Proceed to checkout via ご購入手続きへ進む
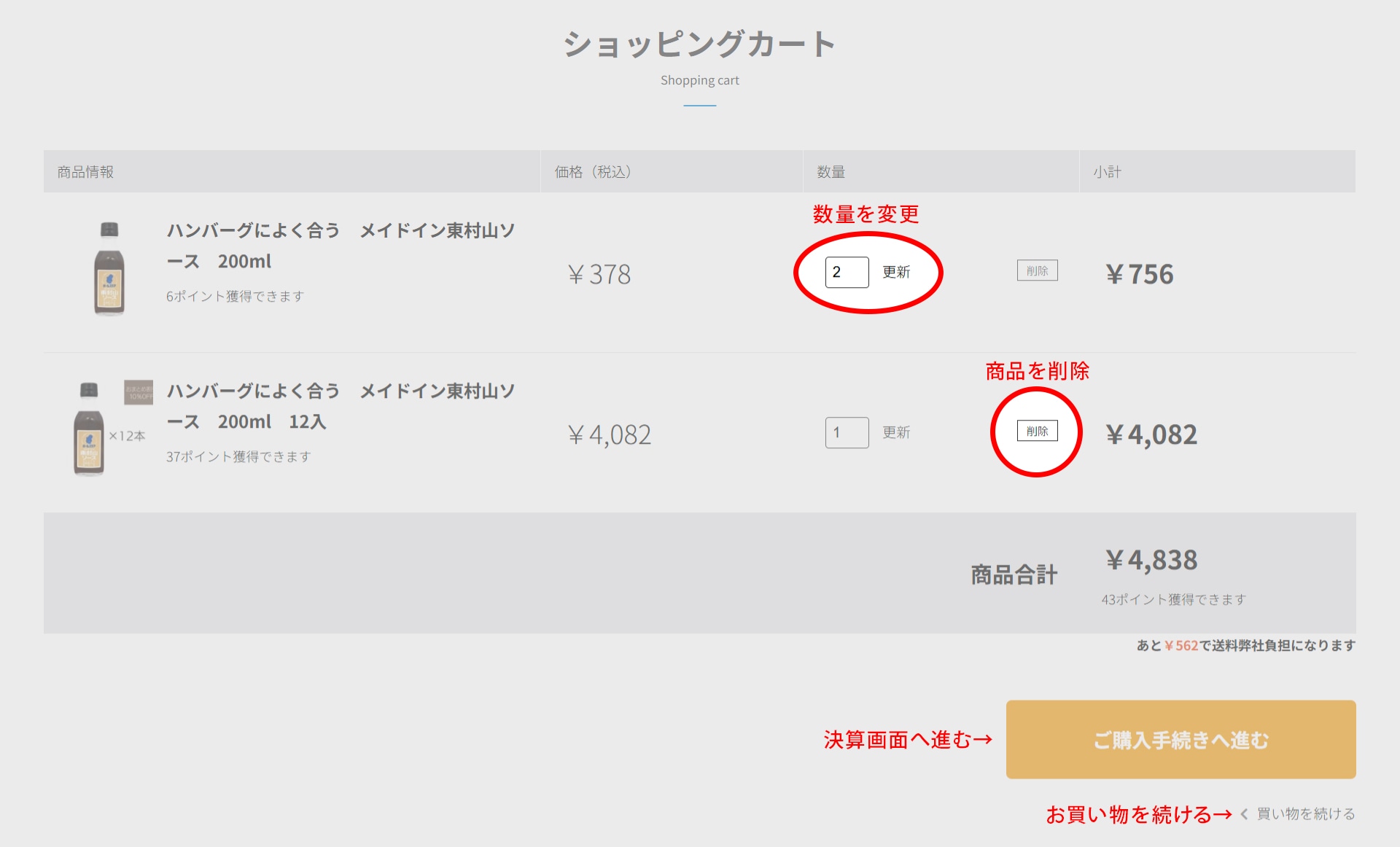The height and width of the screenshot is (847, 1400). click(x=1181, y=739)
